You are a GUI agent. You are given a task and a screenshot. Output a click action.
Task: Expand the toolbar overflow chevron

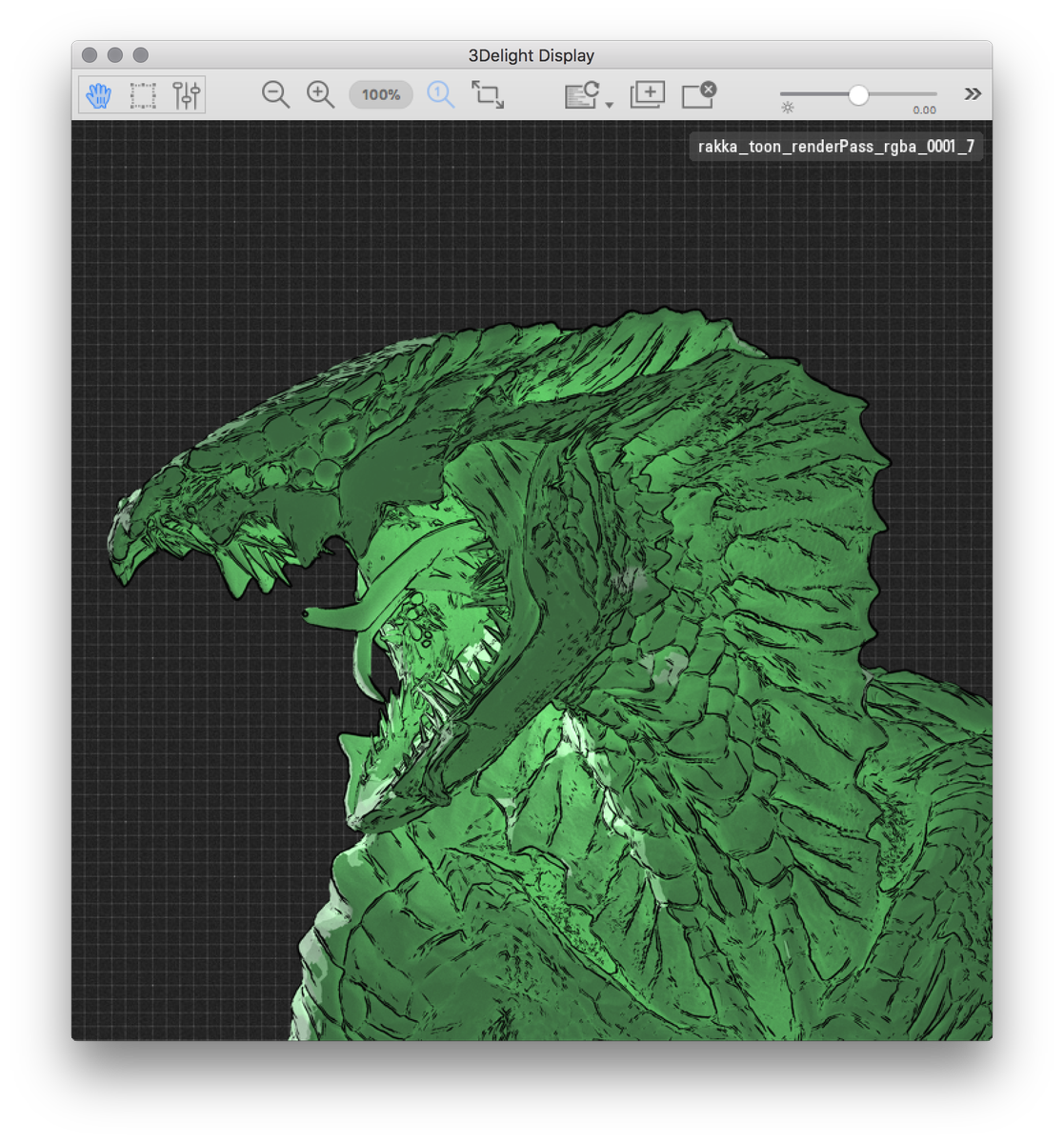[x=973, y=93]
